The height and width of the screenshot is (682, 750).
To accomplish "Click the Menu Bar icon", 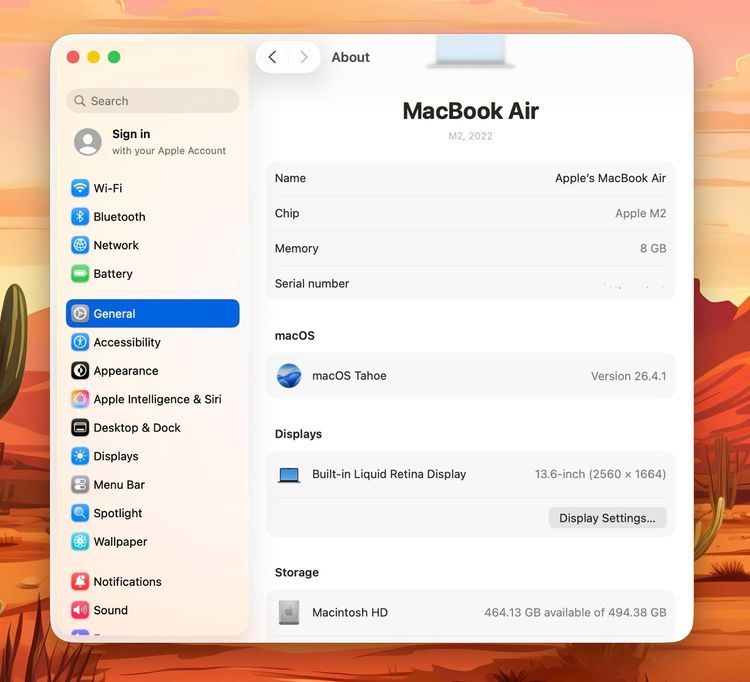I will [80, 484].
